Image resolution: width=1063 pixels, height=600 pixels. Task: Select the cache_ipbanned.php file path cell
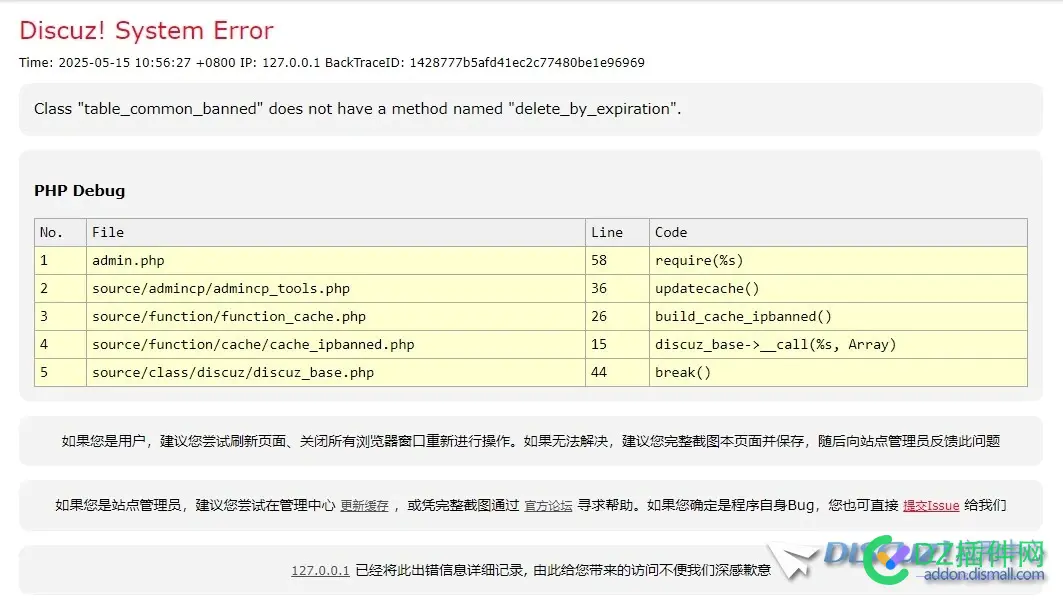tap(253, 345)
